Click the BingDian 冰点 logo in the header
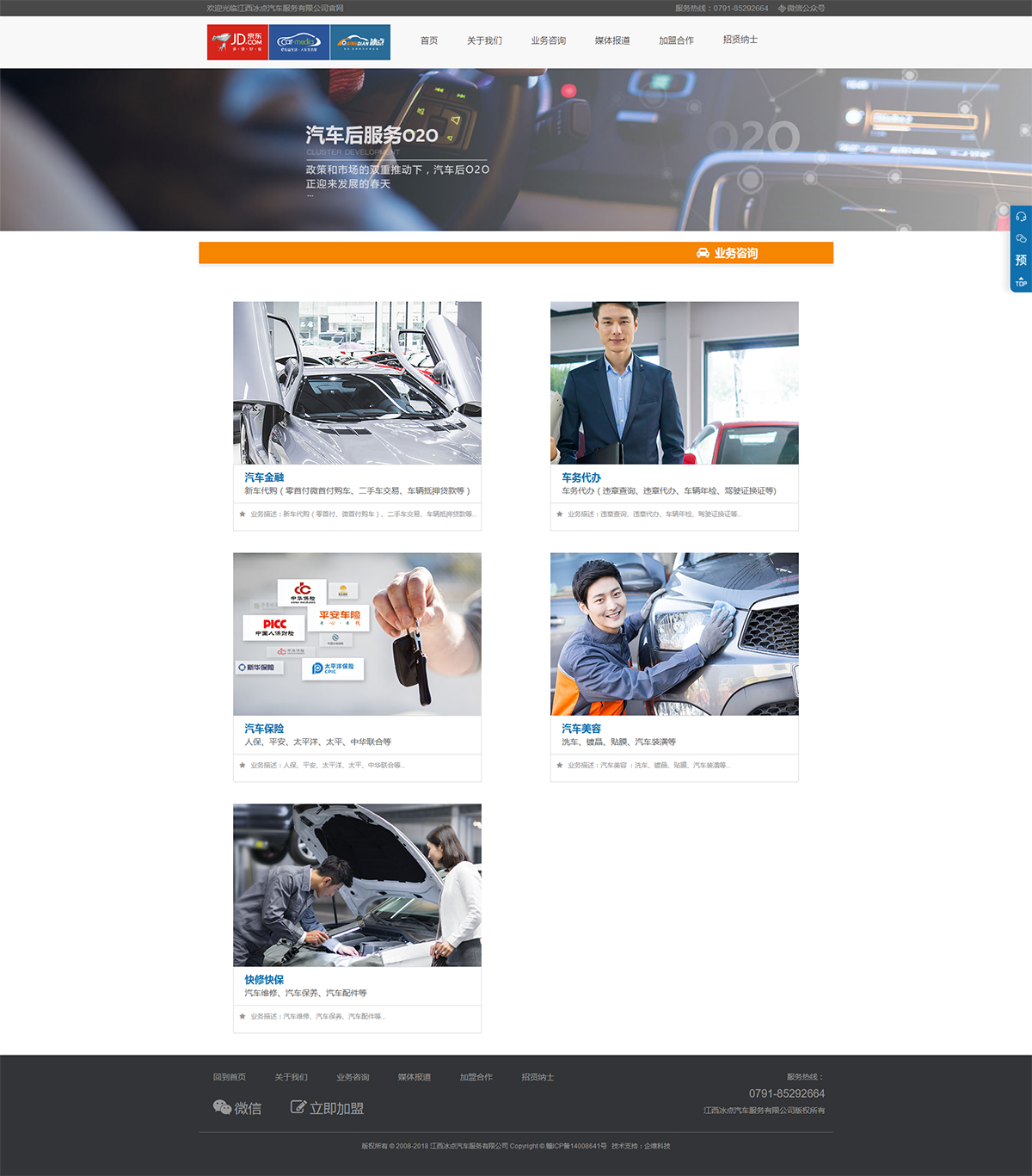 360,42
